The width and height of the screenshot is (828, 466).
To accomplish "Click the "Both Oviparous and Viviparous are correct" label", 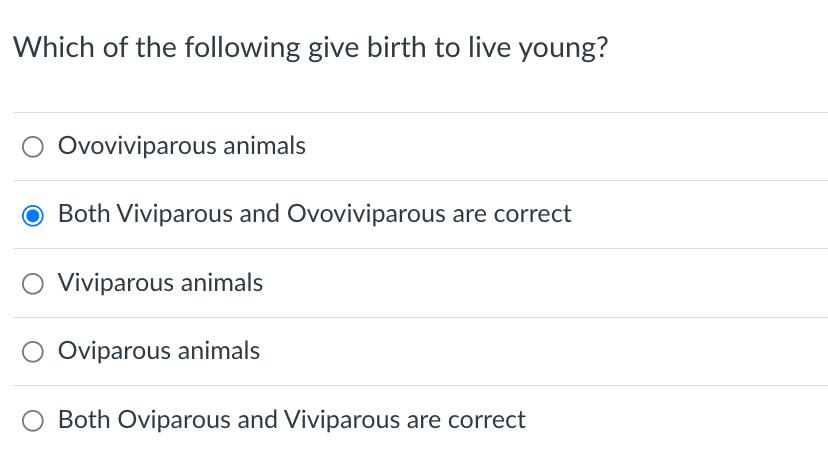I will point(292,420).
